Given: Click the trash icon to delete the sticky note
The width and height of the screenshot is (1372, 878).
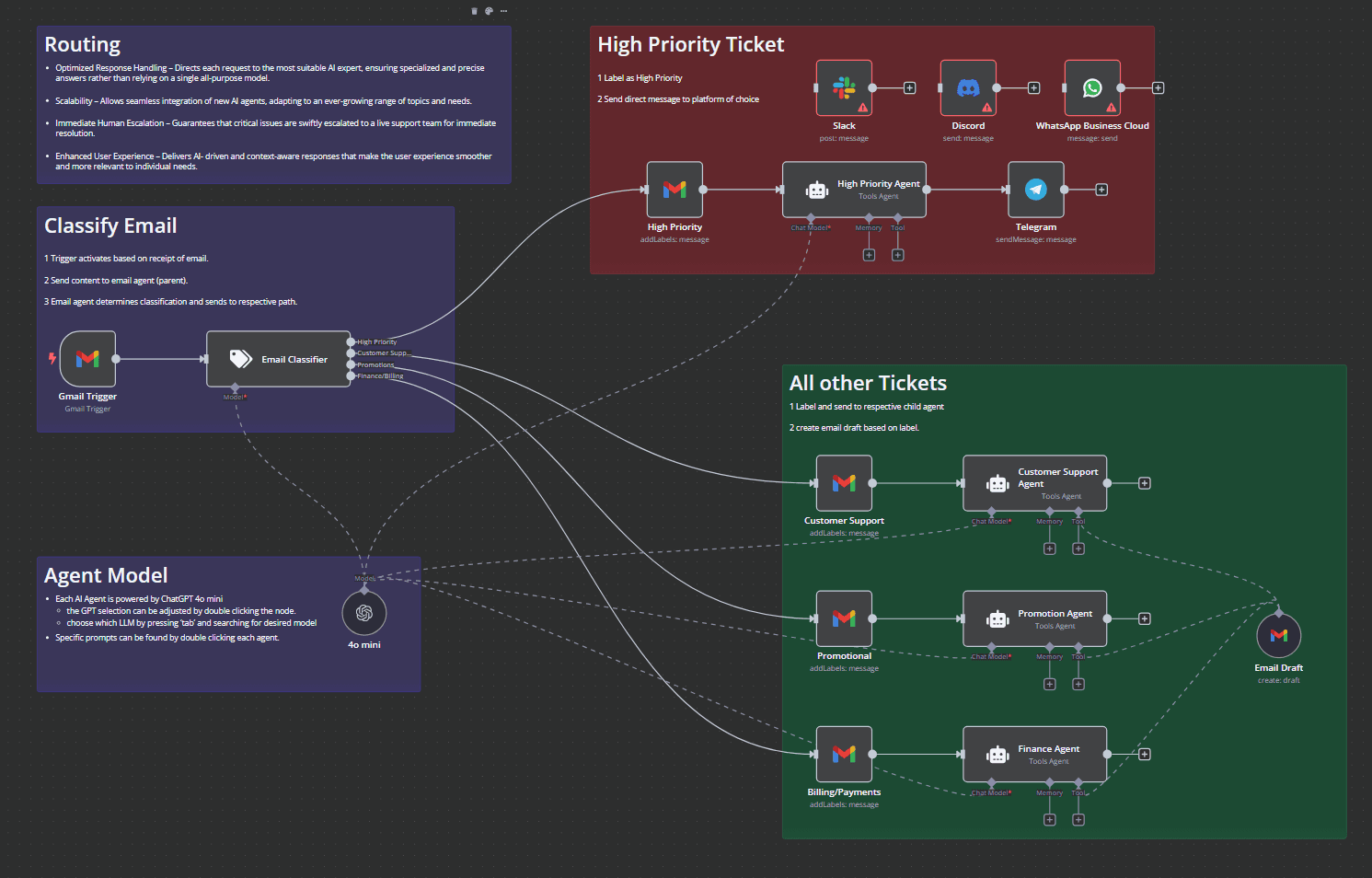Looking at the screenshot, I should tap(474, 10).
